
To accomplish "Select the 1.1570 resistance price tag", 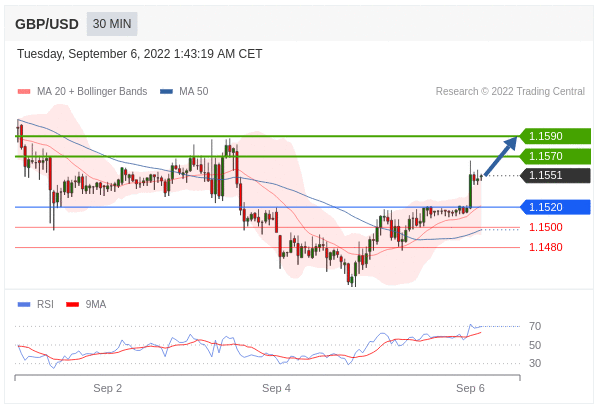I will click(555, 156).
